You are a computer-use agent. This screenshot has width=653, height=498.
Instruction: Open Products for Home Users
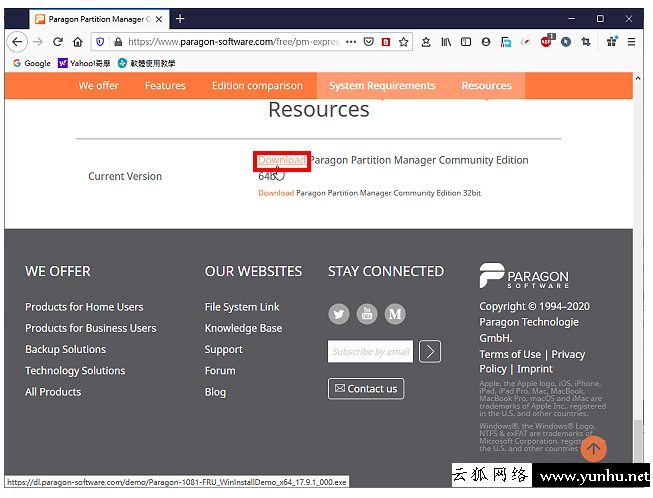[84, 307]
